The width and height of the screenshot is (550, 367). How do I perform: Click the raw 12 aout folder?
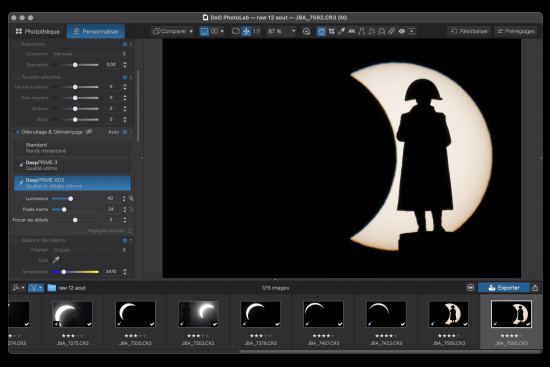[67, 288]
